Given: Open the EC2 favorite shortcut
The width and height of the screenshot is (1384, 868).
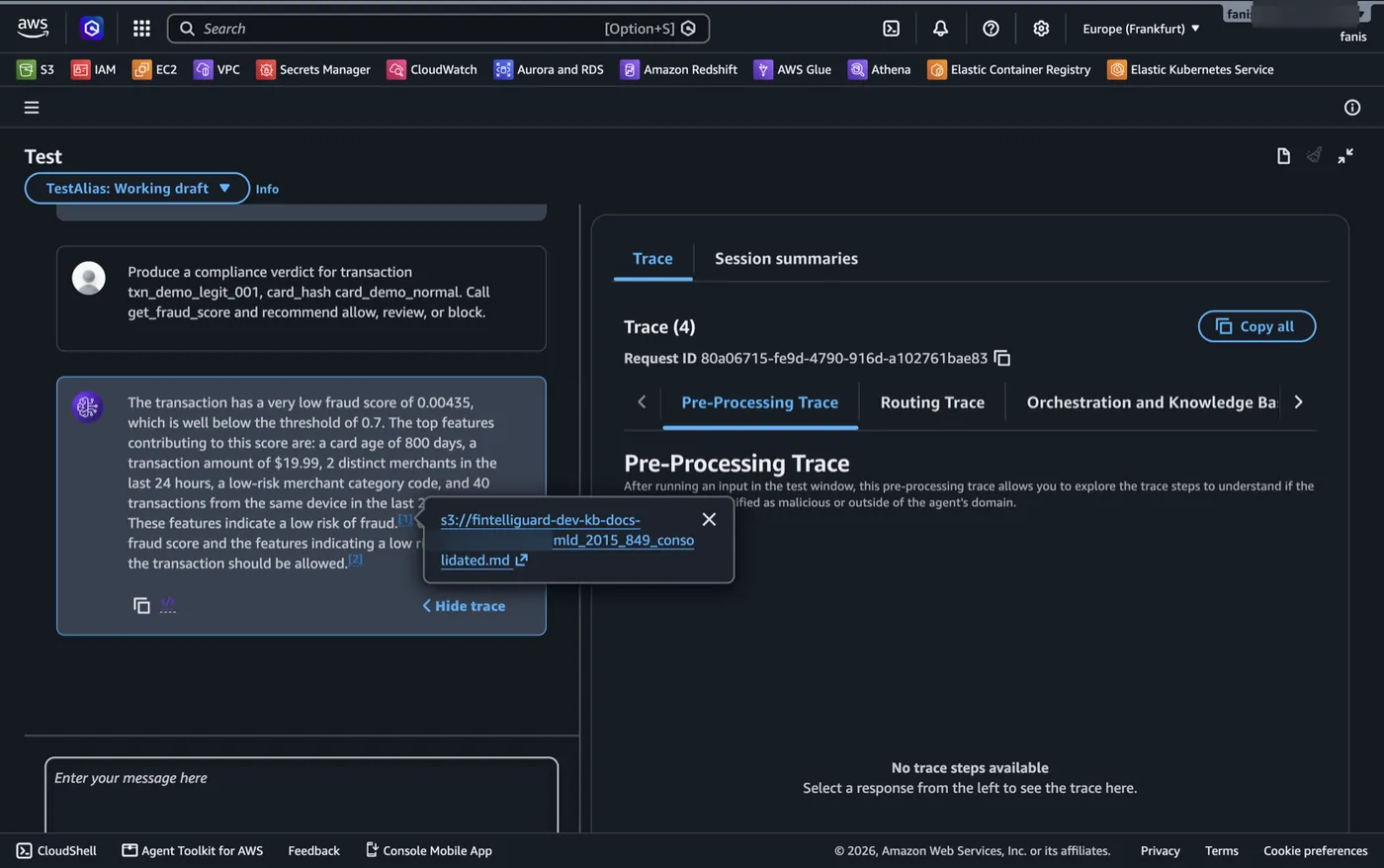Looking at the screenshot, I should [x=155, y=69].
